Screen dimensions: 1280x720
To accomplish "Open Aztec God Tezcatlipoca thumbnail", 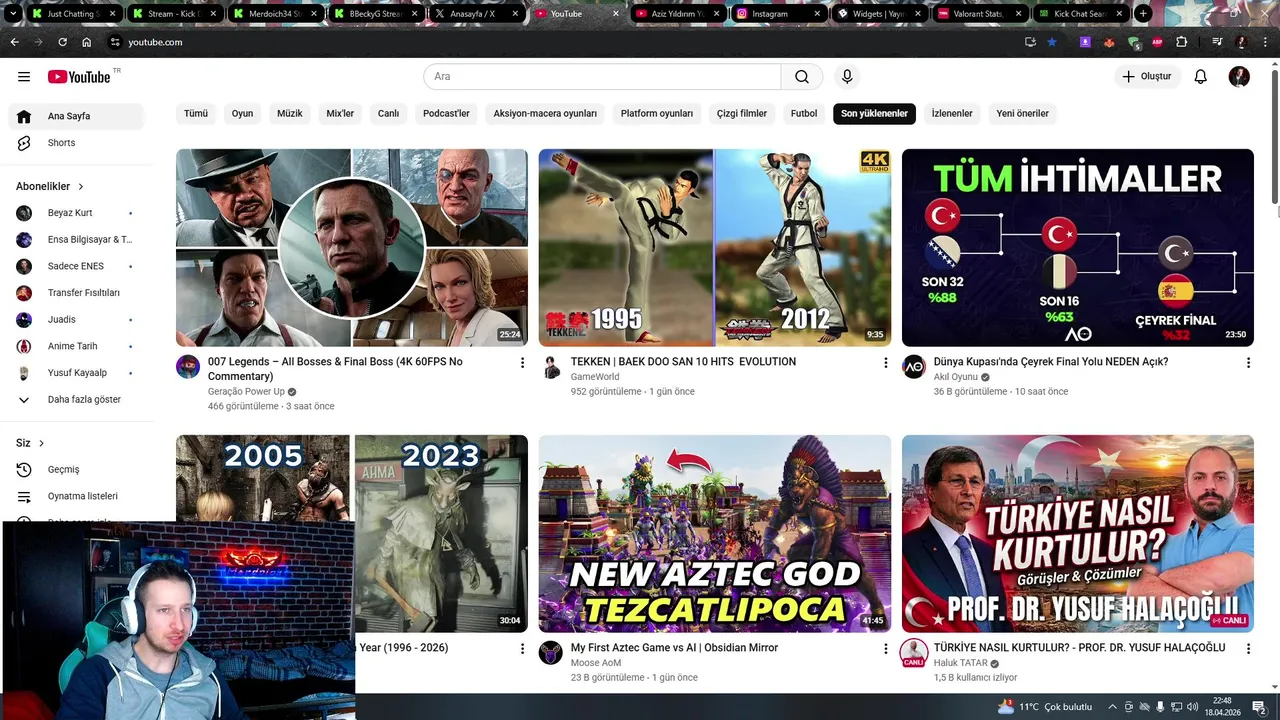I will click(x=715, y=534).
